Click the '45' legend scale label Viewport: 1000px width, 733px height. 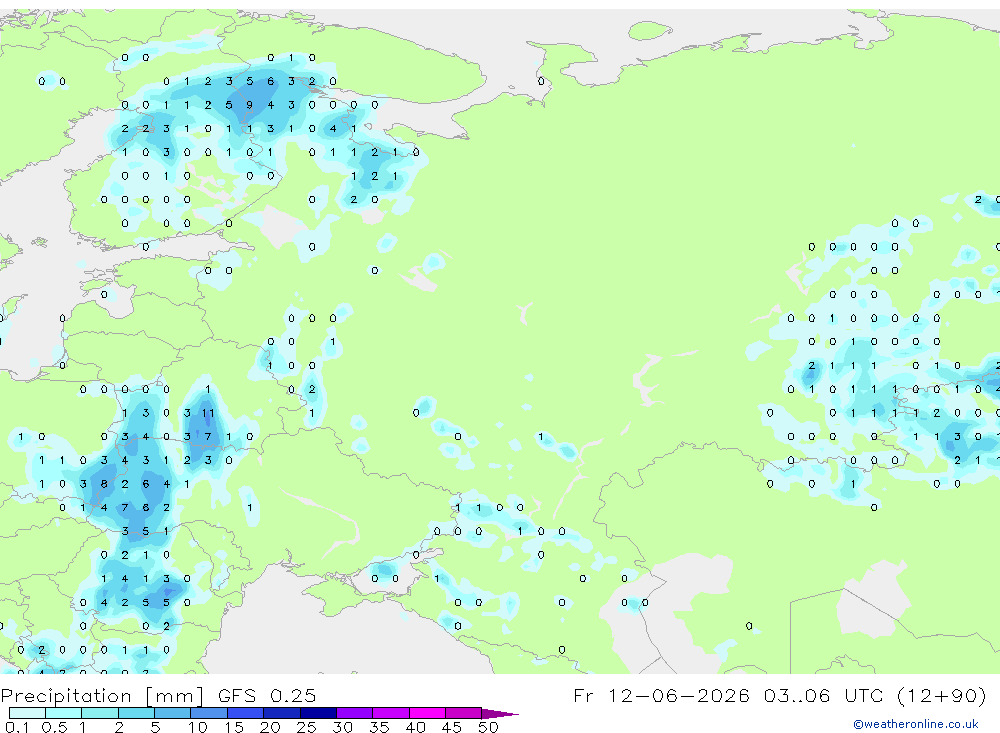point(452,727)
